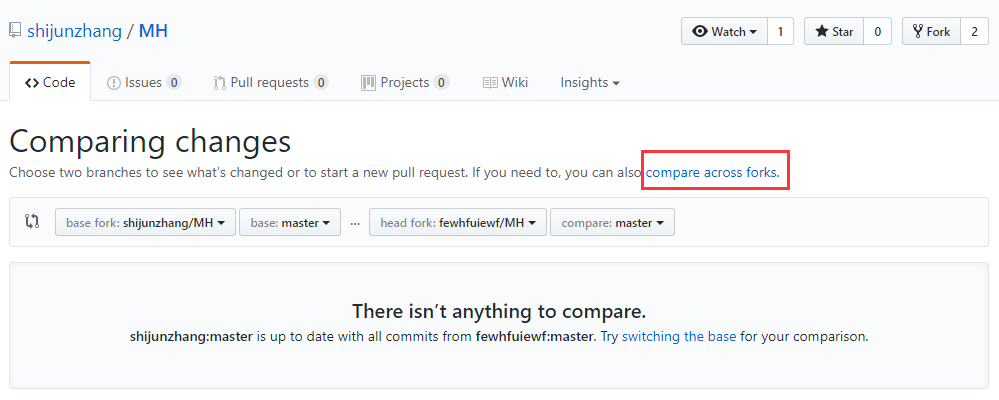Click the Wiki book icon
Viewport: 999px width, 400px height.
[x=490, y=83]
